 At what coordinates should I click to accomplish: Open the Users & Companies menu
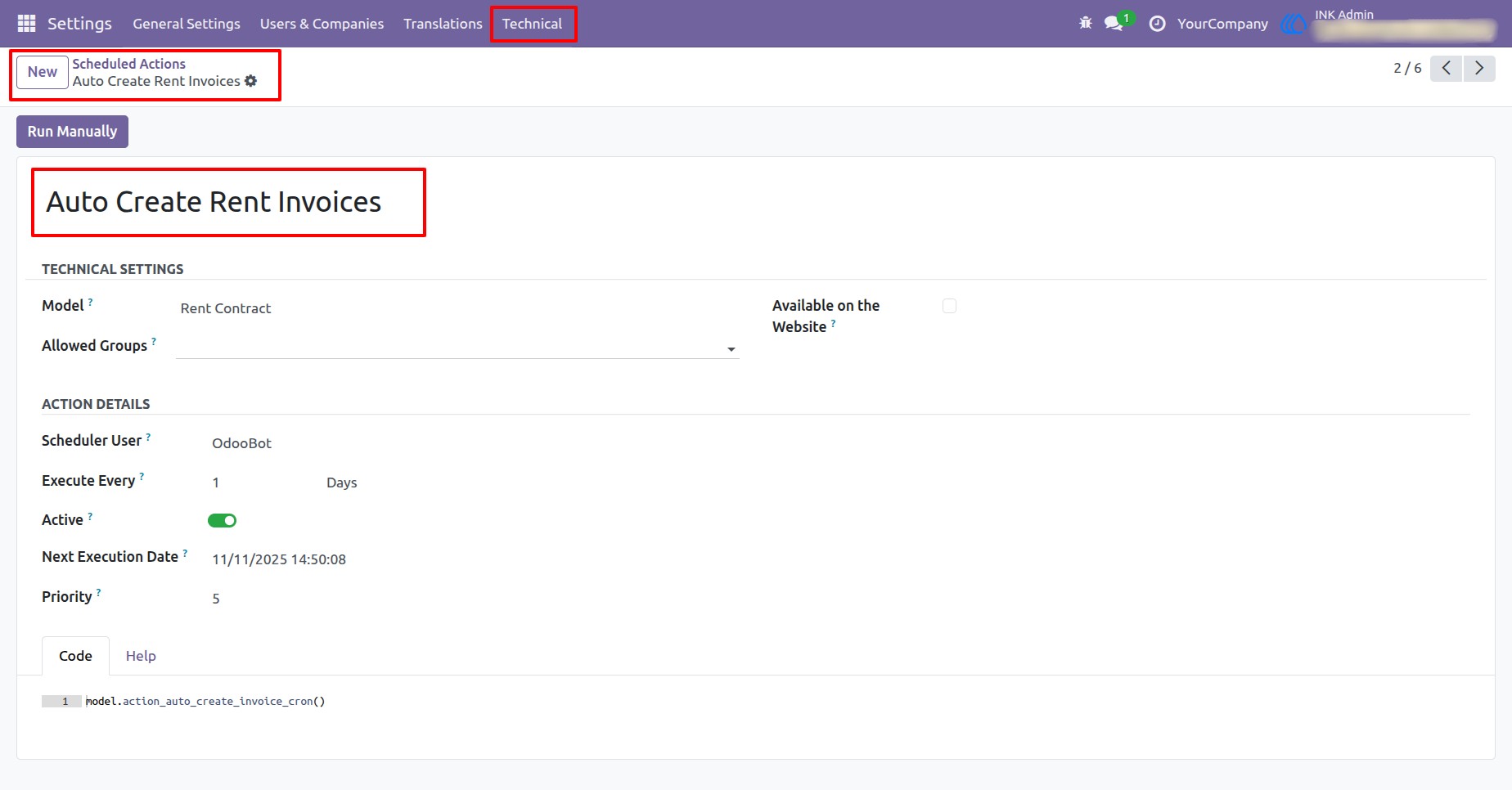(322, 24)
